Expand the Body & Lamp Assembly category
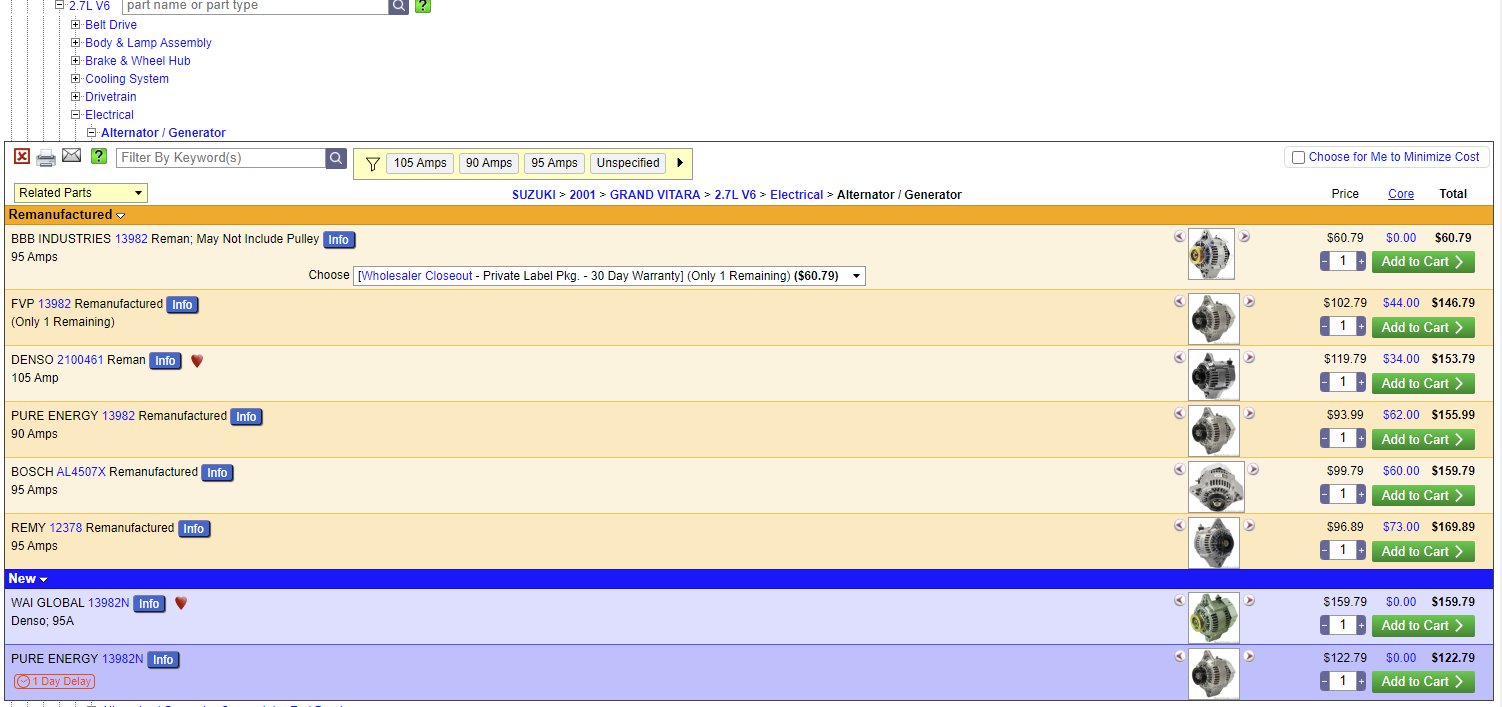1502x707 pixels. (76, 43)
